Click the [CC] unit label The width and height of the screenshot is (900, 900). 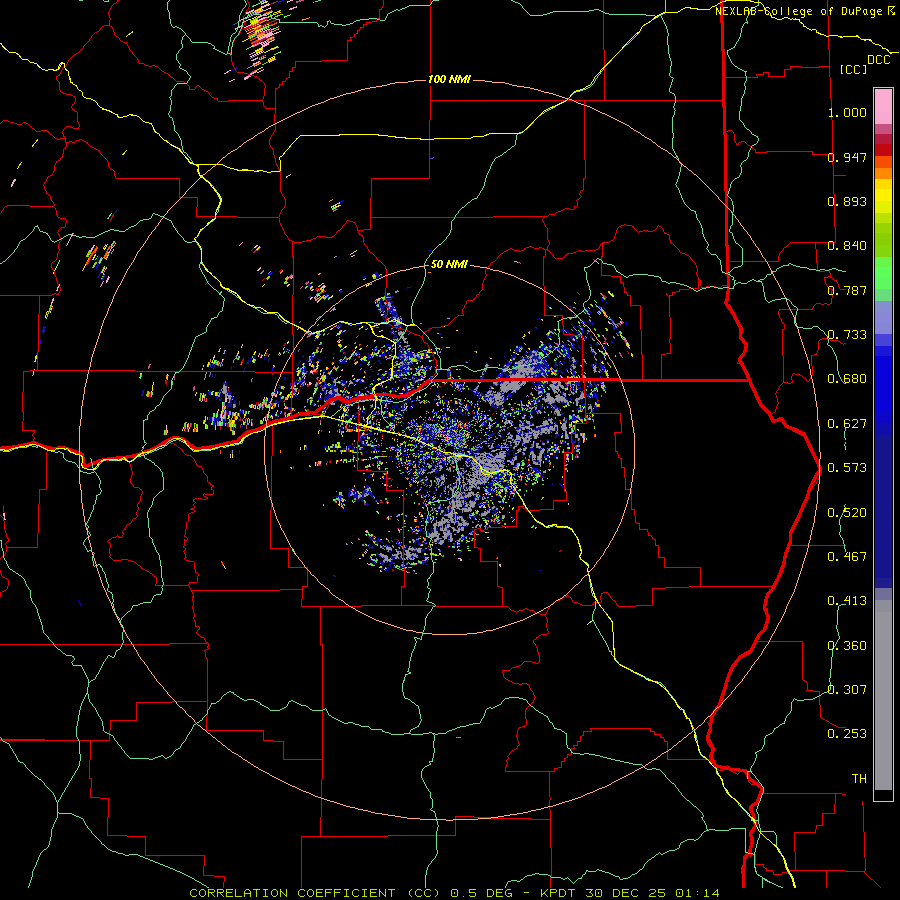pos(853,69)
